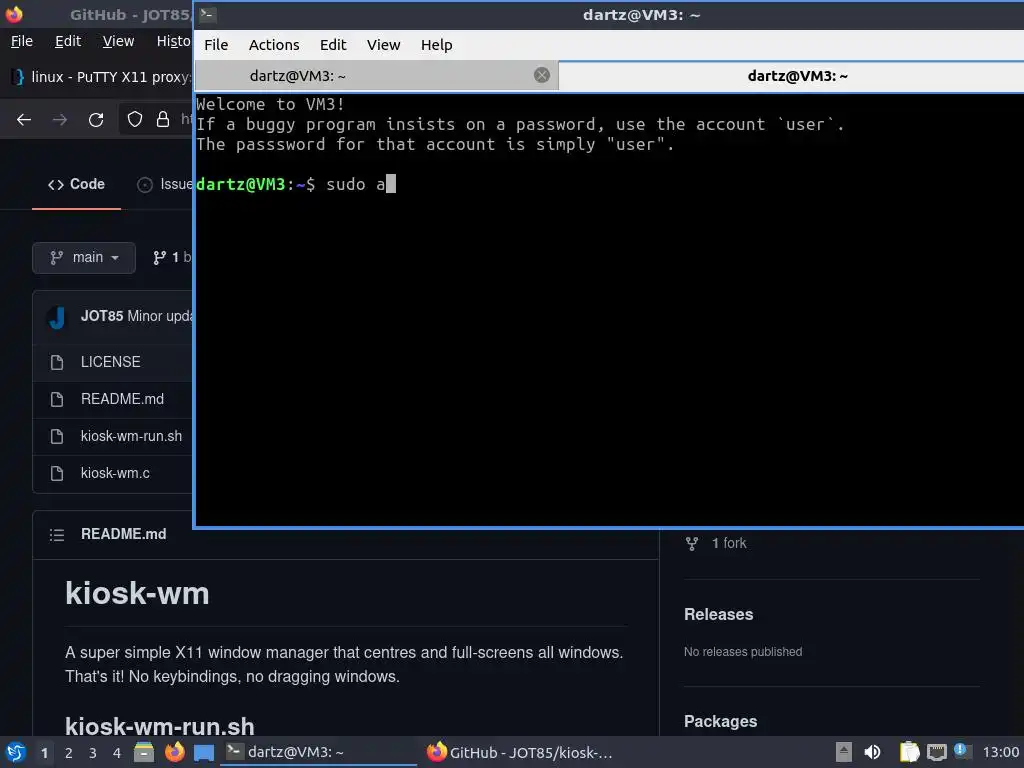Click the 13:00 taskbar clock

(1000, 753)
